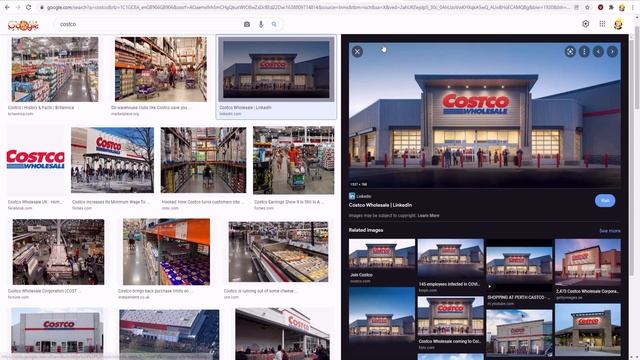Open Costco canopy entrance thumbnail in bottom row
This screenshot has height=360, width=640.
point(282,334)
